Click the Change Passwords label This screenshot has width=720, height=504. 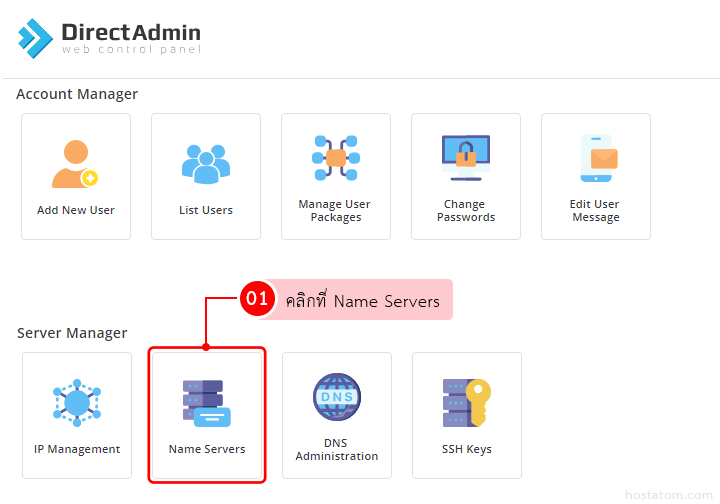point(466,211)
